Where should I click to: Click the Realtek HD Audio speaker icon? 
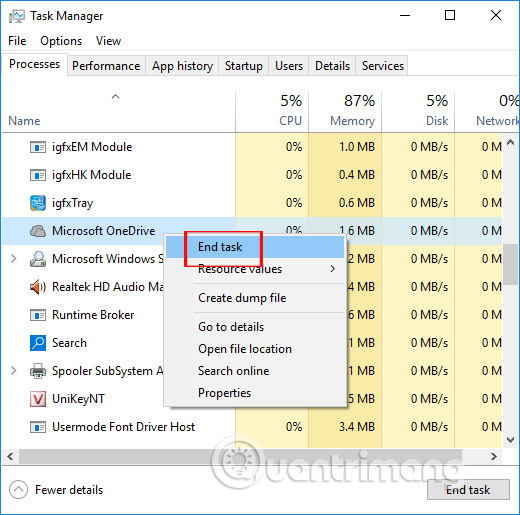[38, 287]
